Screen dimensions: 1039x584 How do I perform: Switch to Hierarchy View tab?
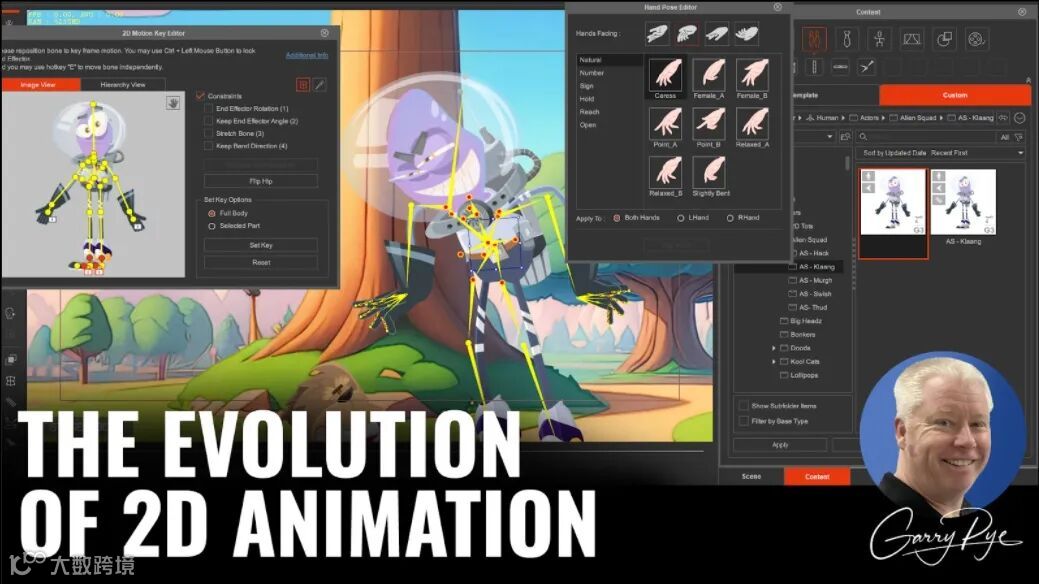tap(123, 85)
